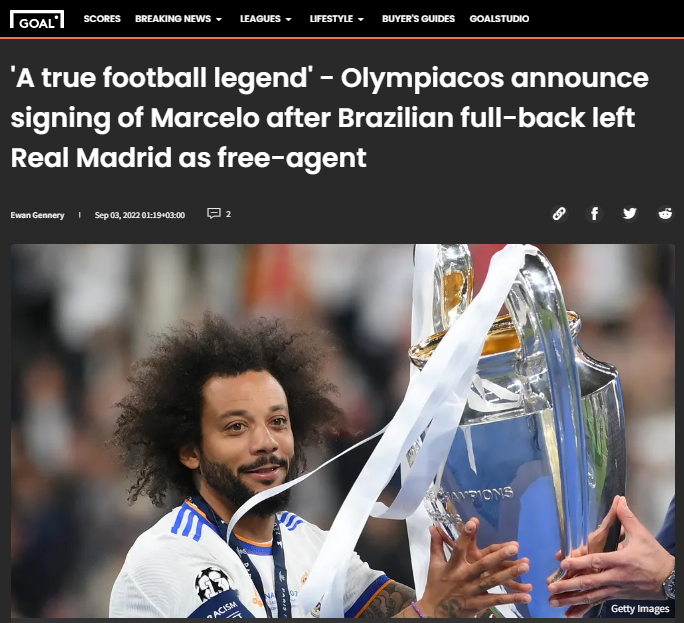Share the article on Facebook
Image resolution: width=684 pixels, height=623 pixels.
594,214
